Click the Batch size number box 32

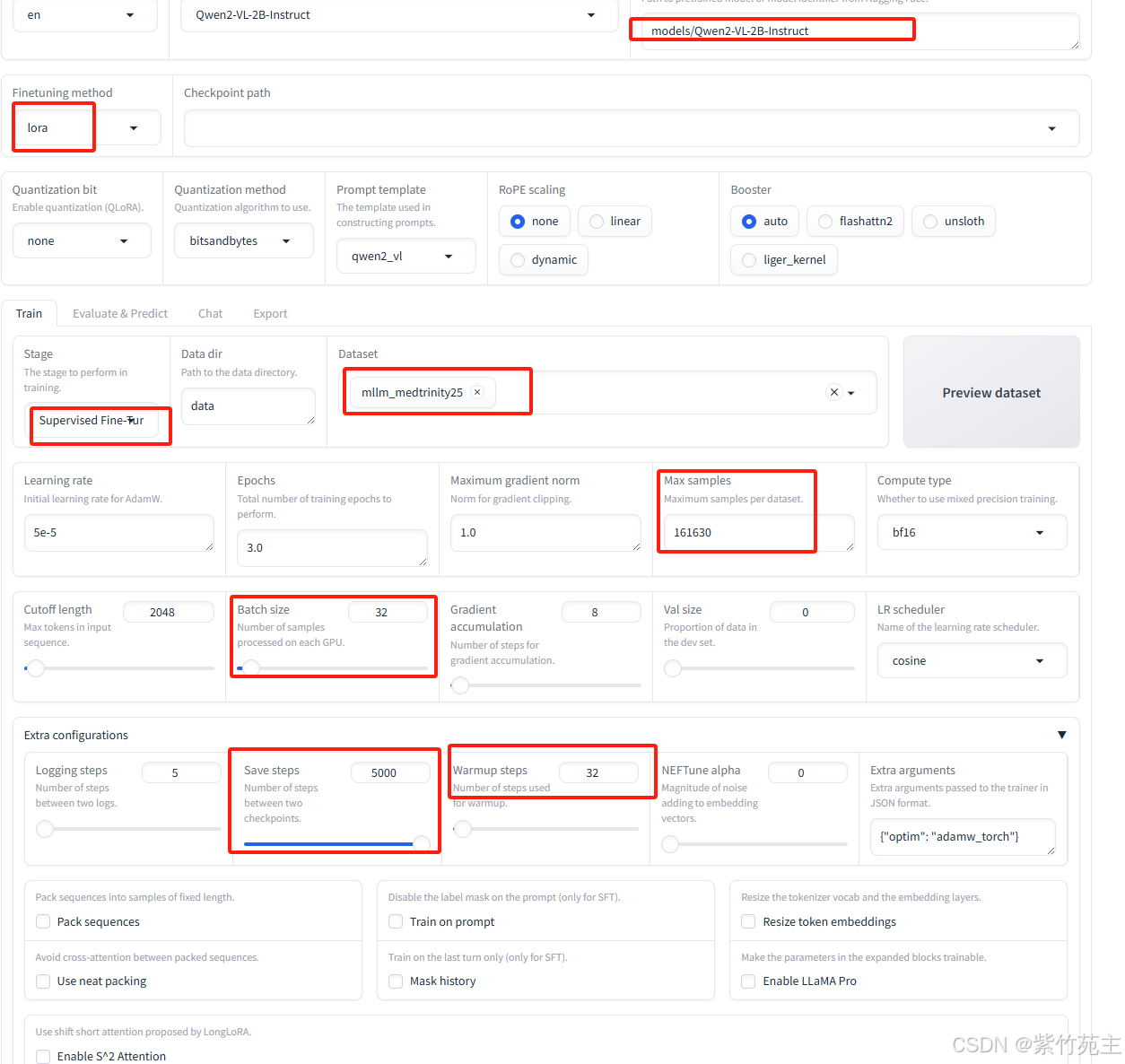click(388, 612)
